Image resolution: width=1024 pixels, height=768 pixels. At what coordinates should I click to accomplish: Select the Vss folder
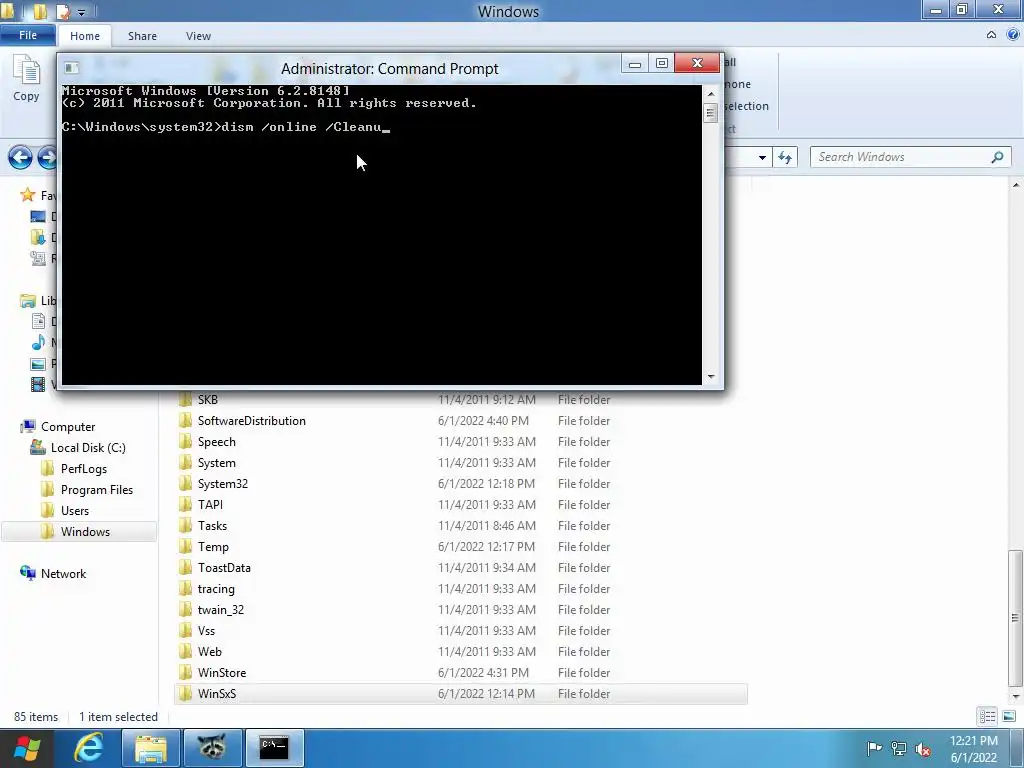(x=460, y=630)
